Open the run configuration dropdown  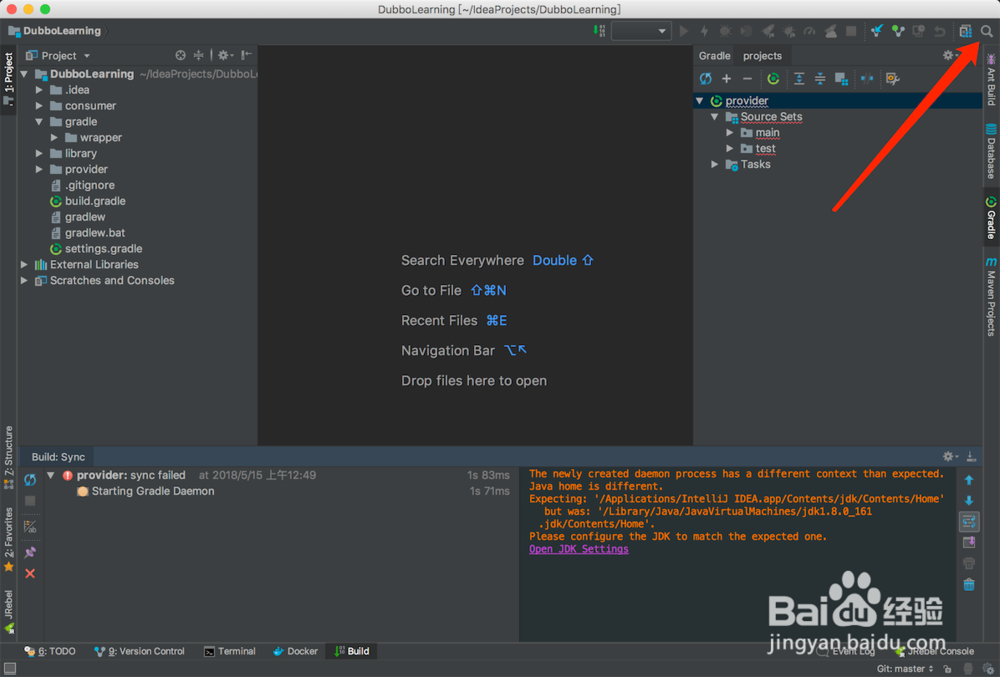pos(641,31)
